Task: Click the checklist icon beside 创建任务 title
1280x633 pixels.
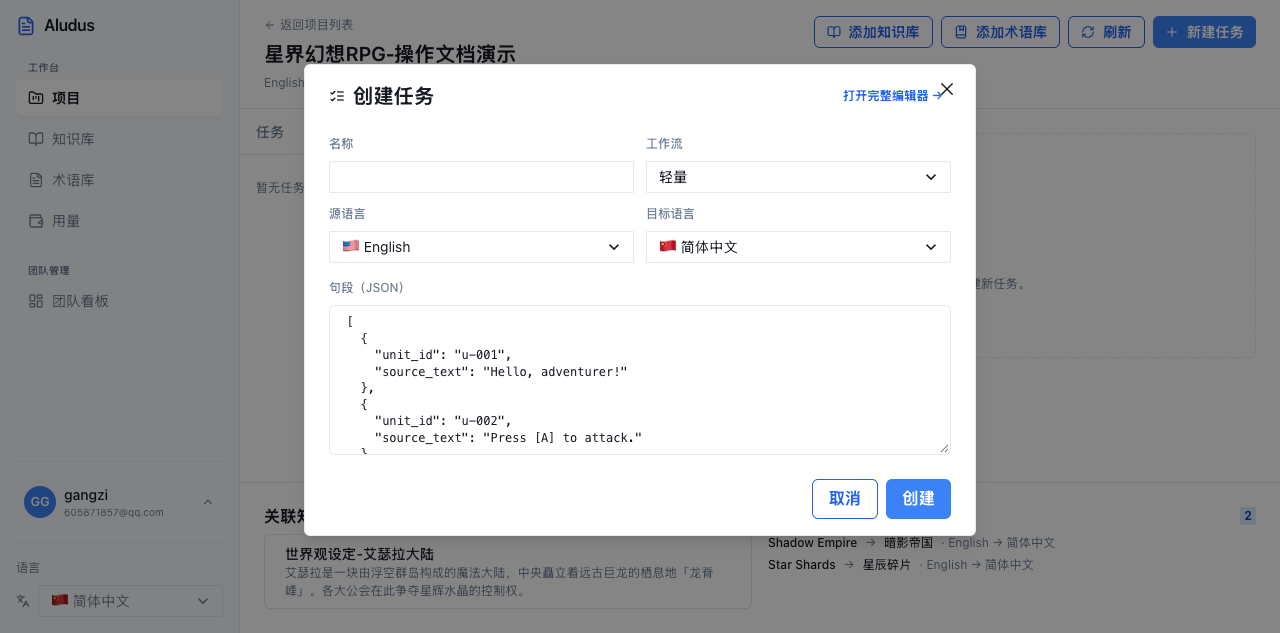Action: 337,97
